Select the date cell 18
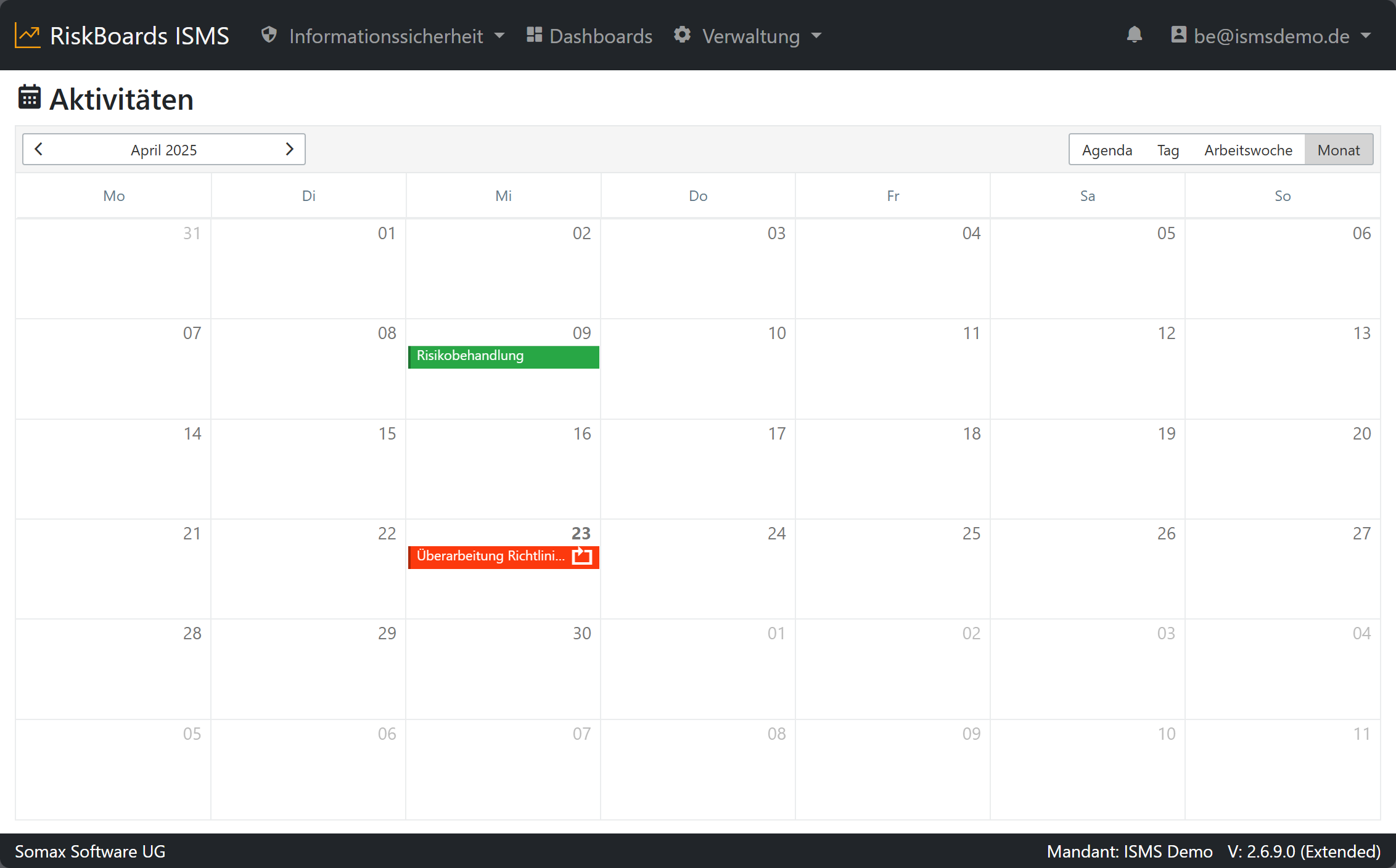 [893, 469]
